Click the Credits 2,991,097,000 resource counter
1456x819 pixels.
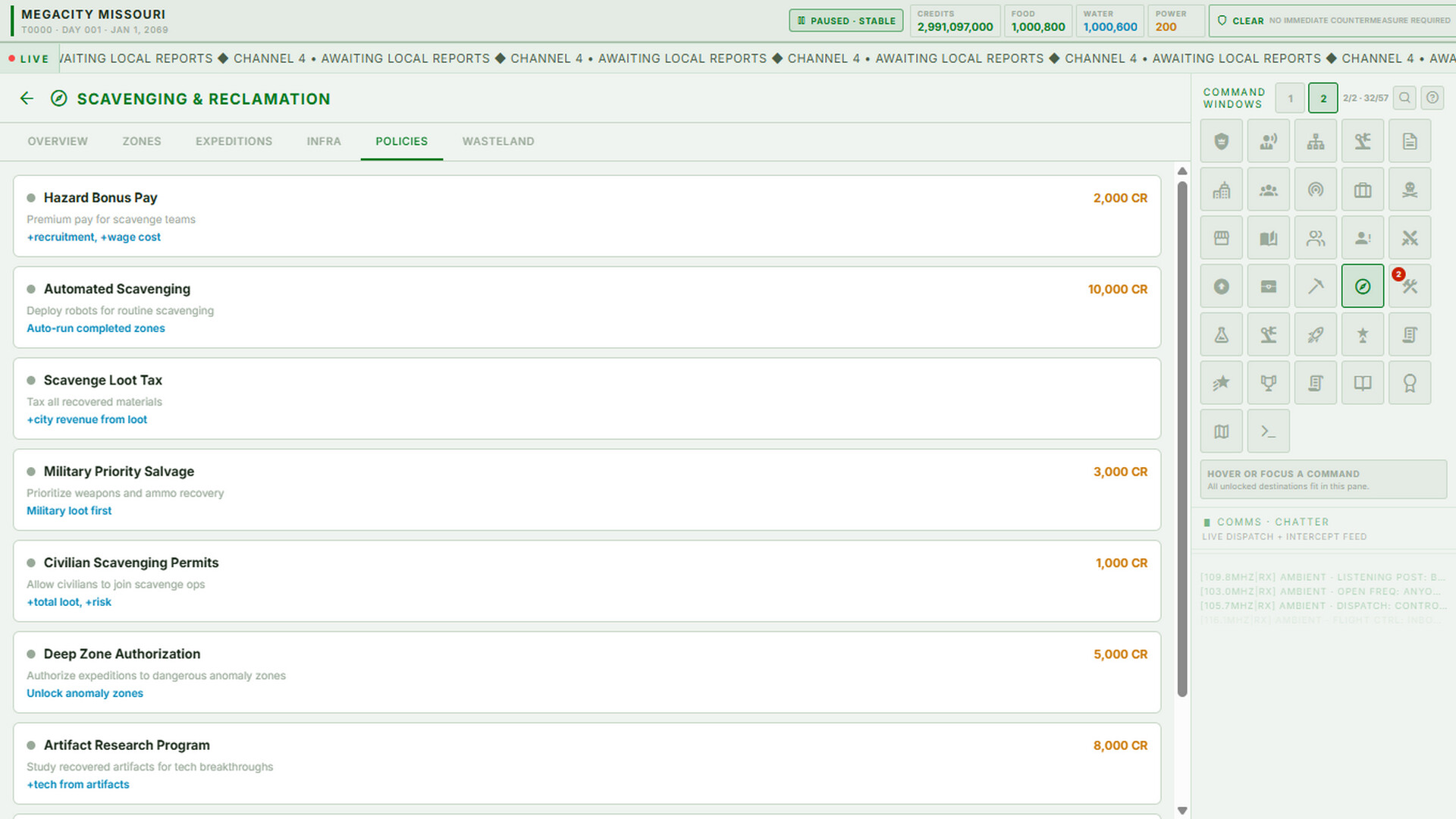click(955, 20)
